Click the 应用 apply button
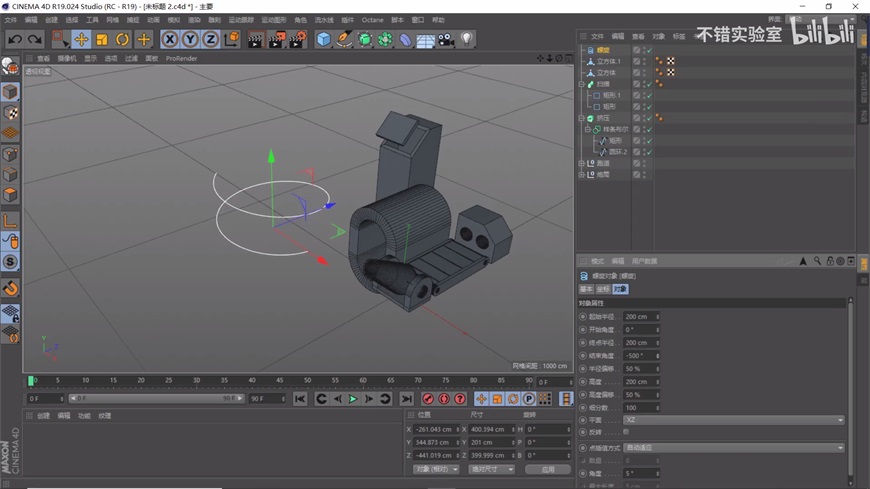870x489 pixels. point(547,469)
